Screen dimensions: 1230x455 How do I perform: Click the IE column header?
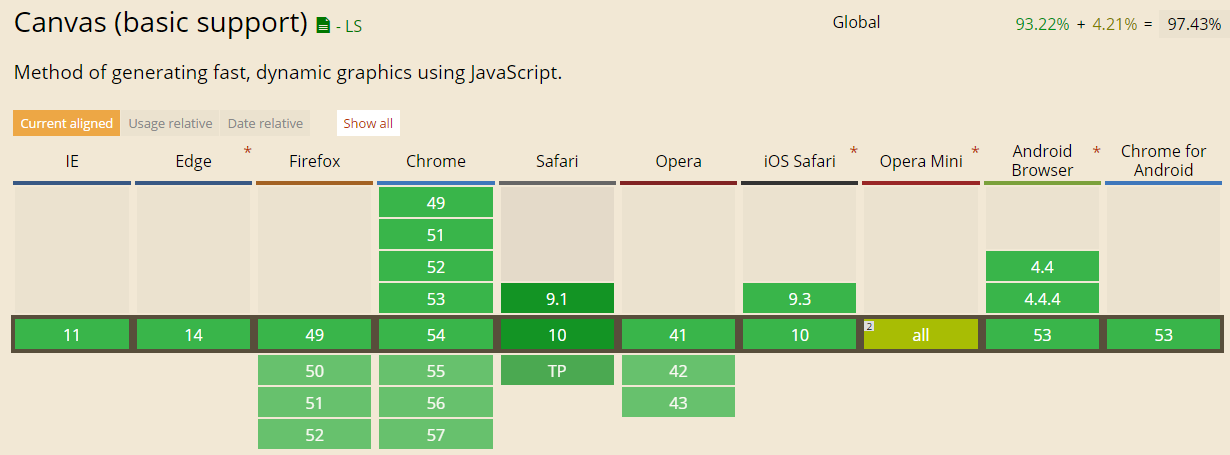(x=72, y=162)
